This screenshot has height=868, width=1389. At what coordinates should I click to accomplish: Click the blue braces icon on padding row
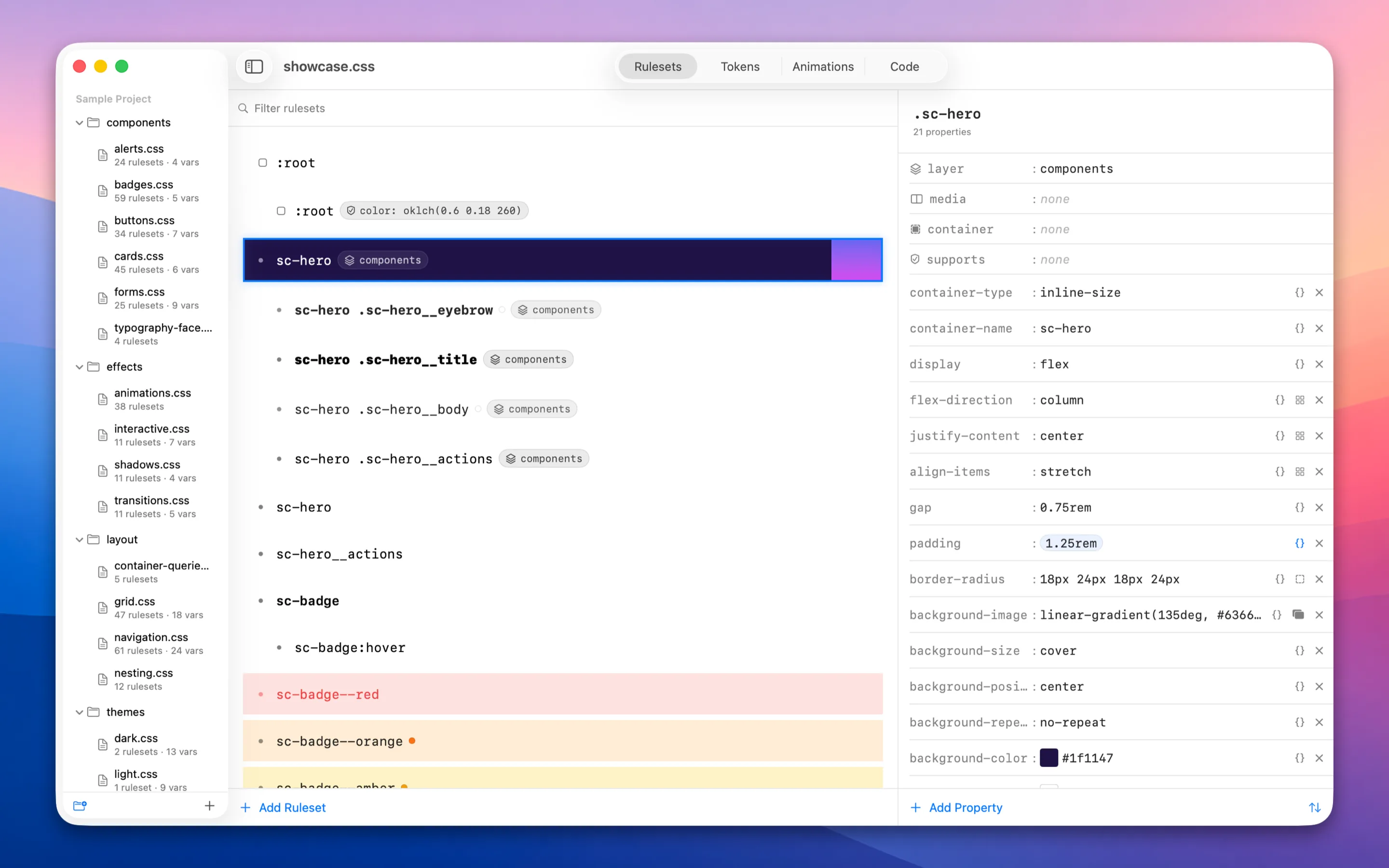pos(1299,543)
